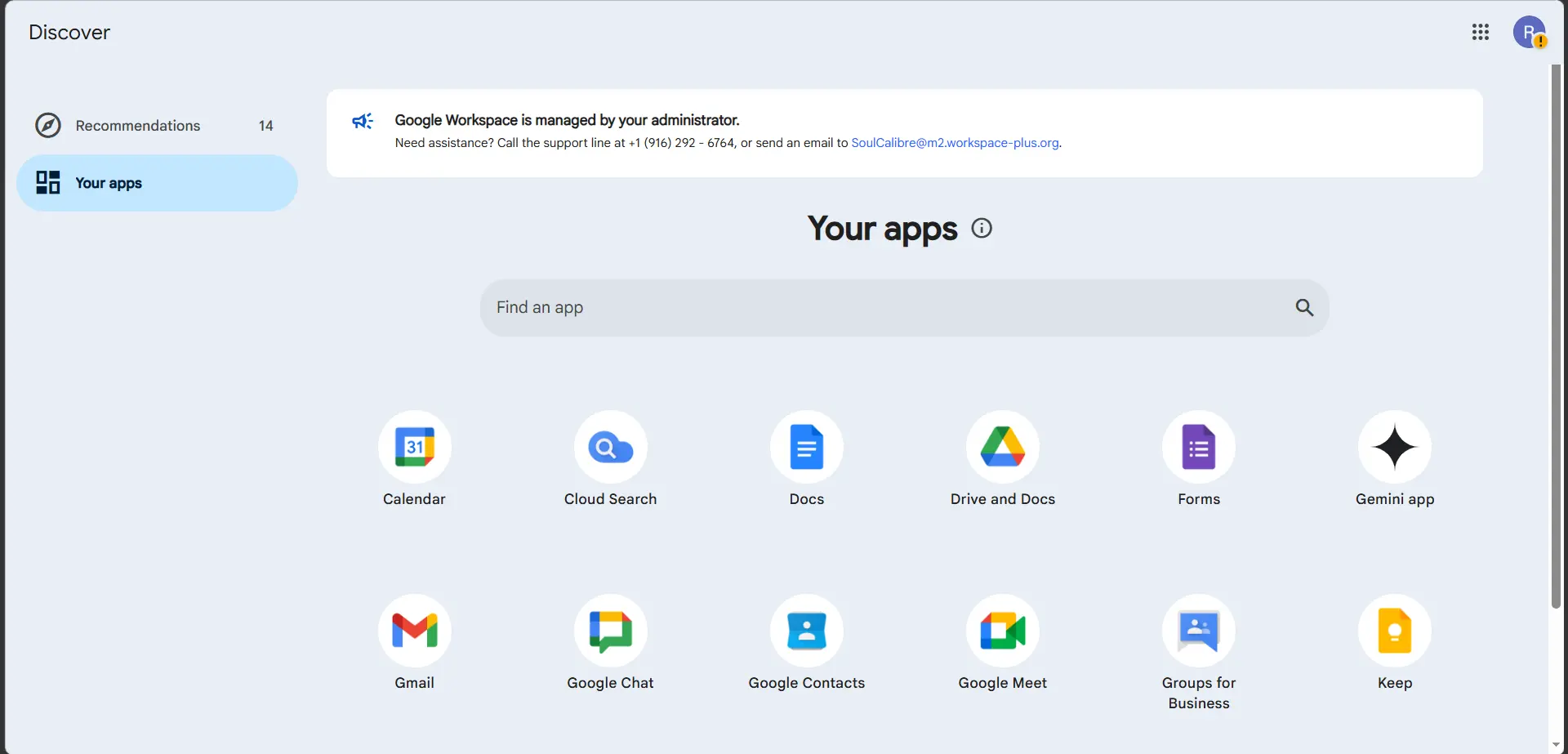Click the search magnifier icon
Viewport: 1568px width, 754px height.
pos(1304,308)
